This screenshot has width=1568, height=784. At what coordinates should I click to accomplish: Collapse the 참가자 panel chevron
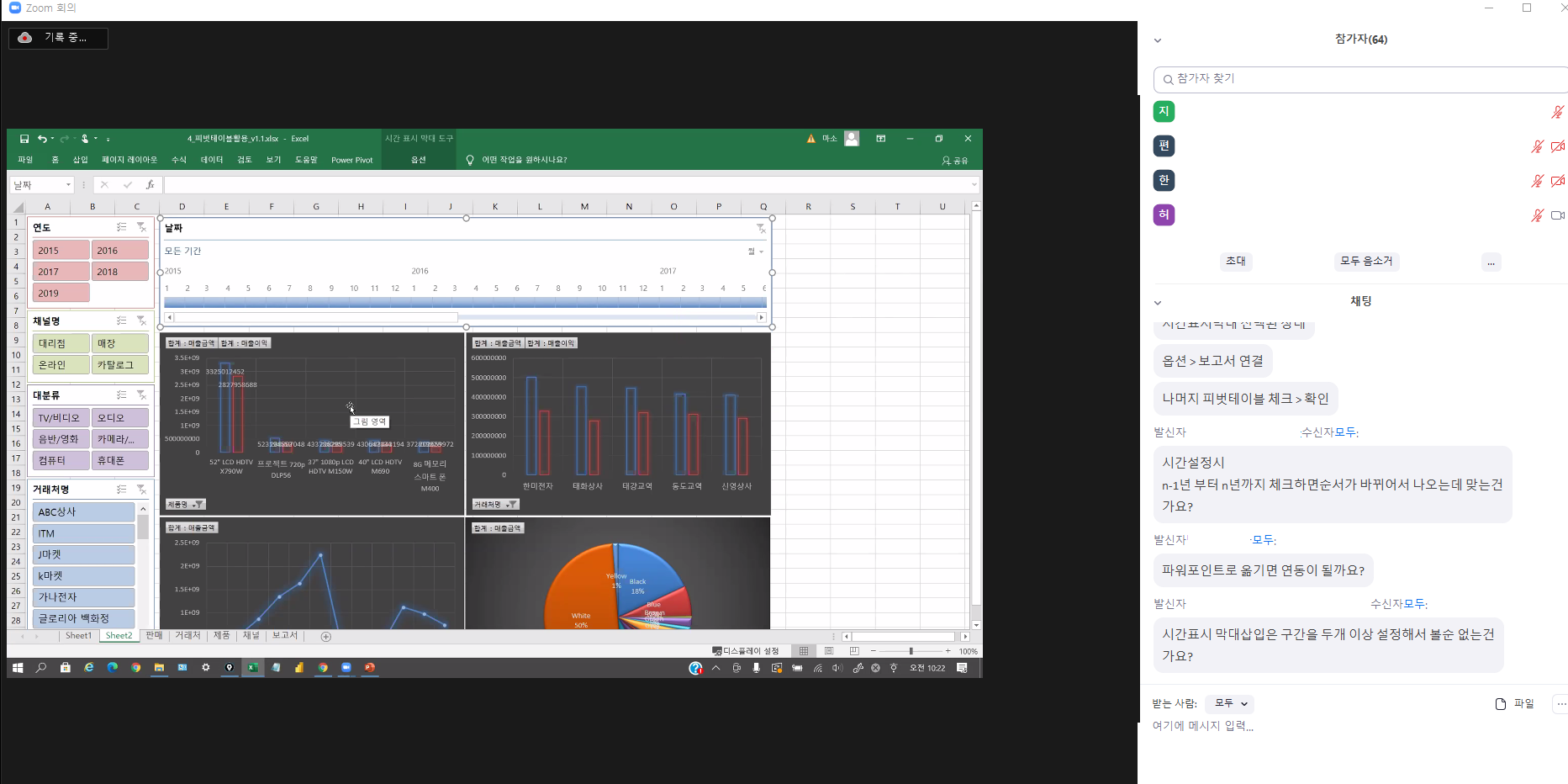point(1158,40)
